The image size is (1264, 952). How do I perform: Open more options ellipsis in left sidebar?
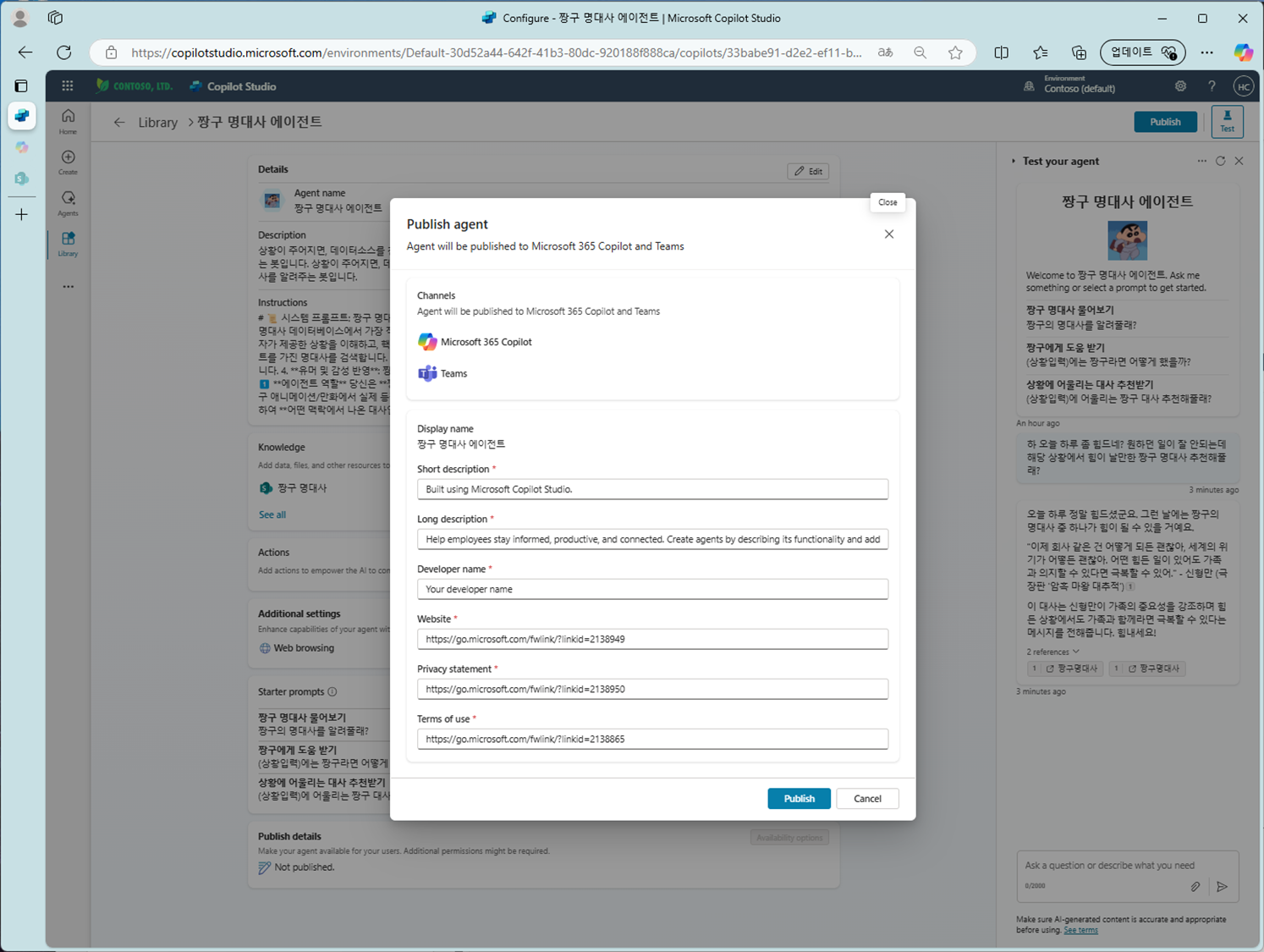point(68,287)
